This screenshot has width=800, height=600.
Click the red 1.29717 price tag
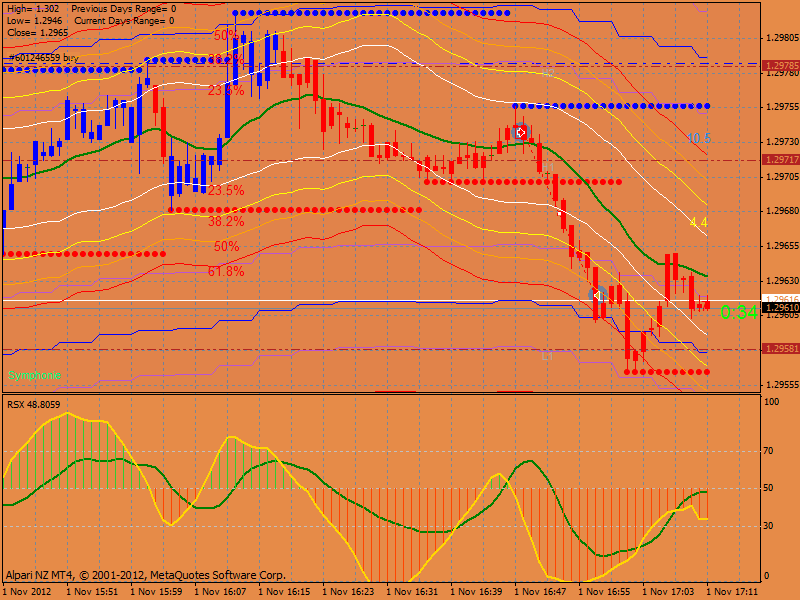point(781,160)
